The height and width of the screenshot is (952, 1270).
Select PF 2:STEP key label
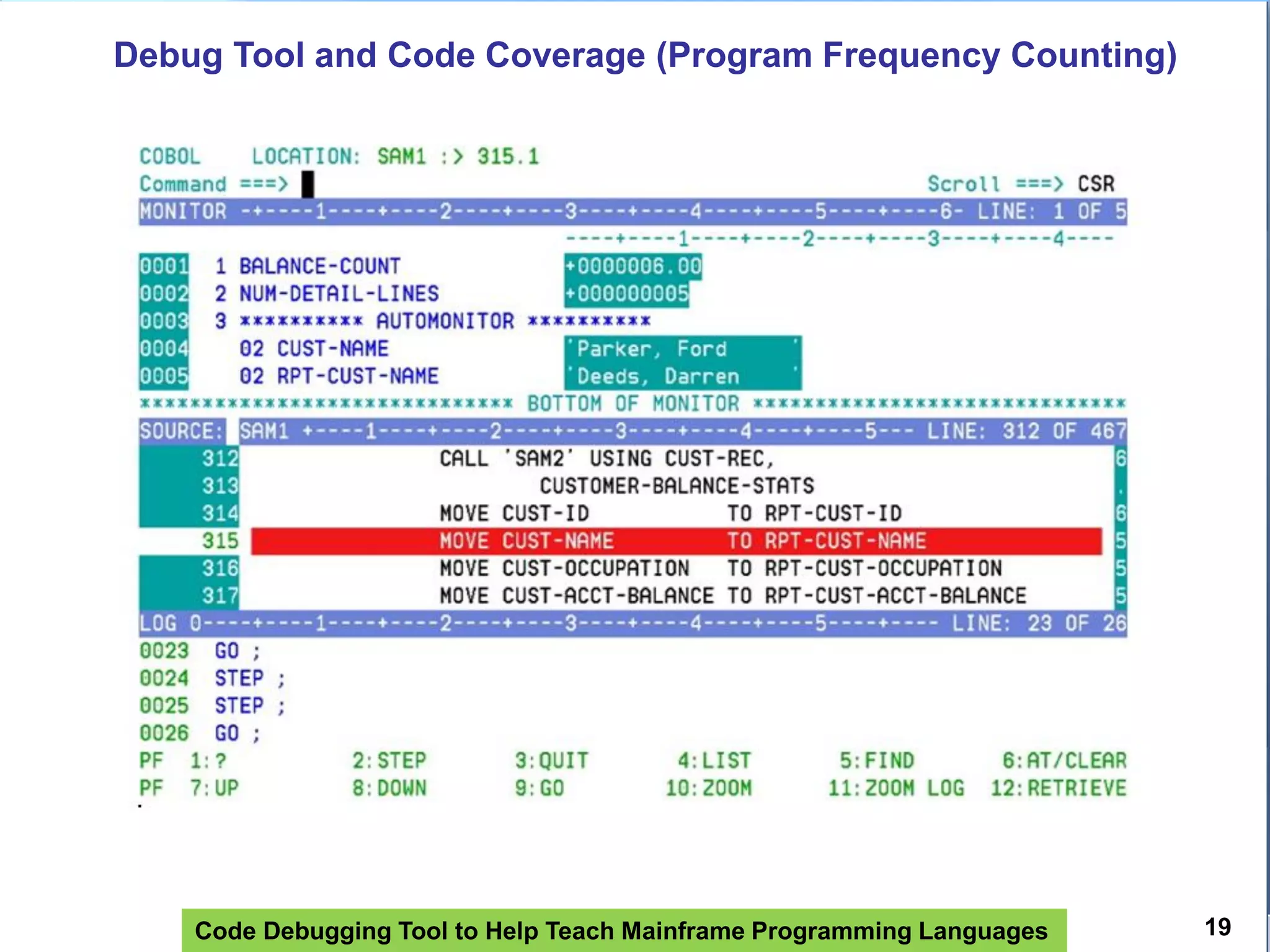click(389, 760)
